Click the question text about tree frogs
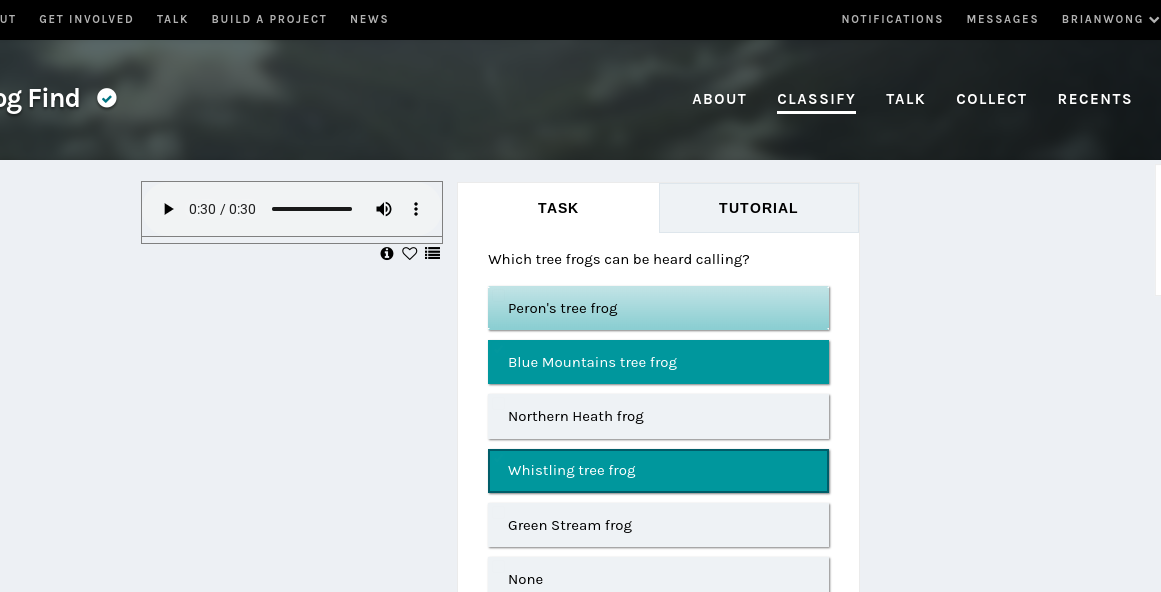The height and width of the screenshot is (592, 1161). click(618, 260)
